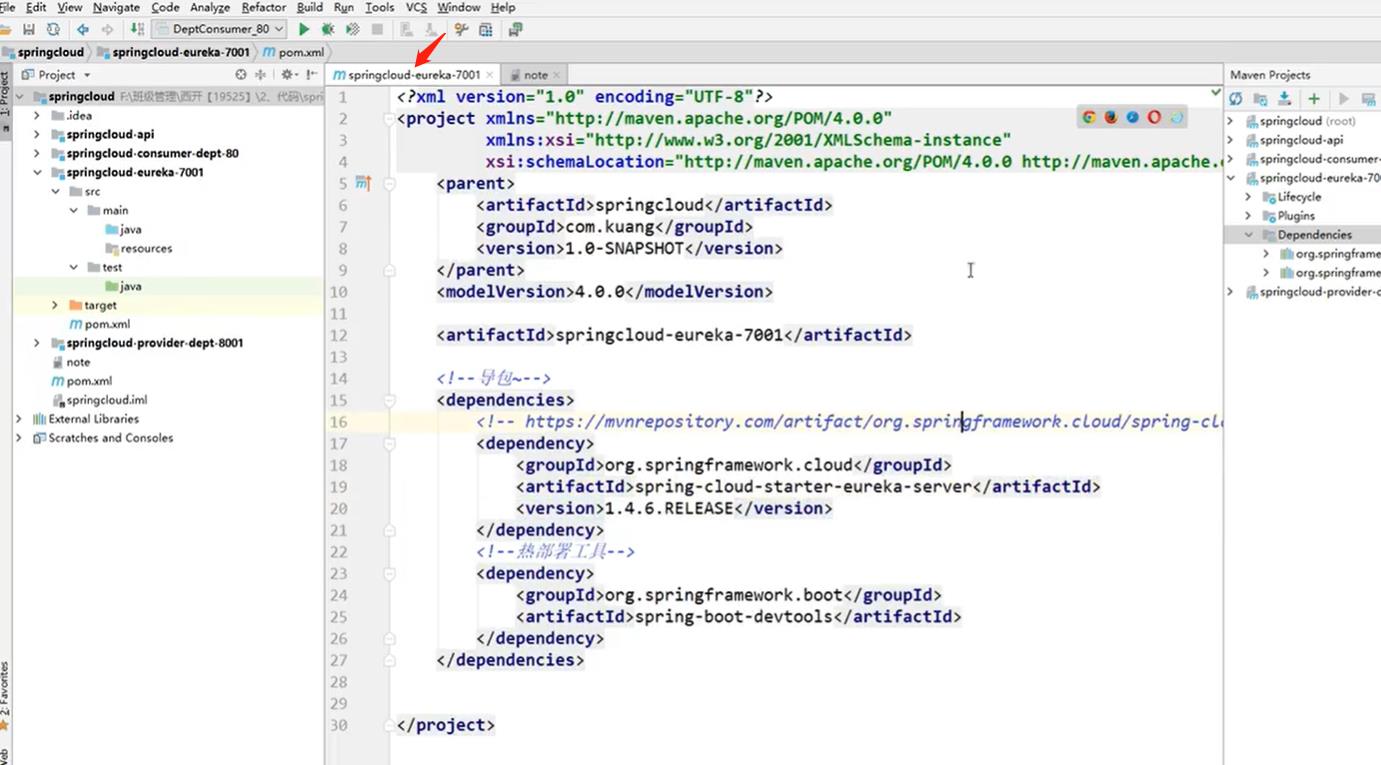Expand the target folder
This screenshot has height=765, width=1381.
55,305
